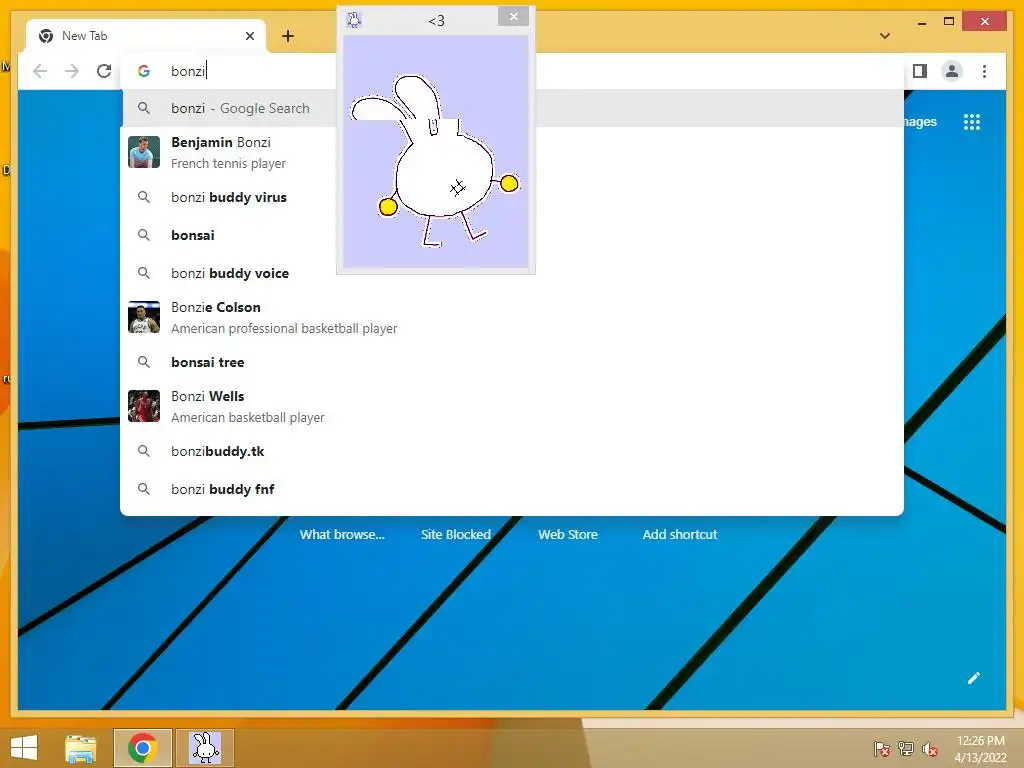
Task: Click the bunny app taskbar icon
Action: [x=205, y=748]
